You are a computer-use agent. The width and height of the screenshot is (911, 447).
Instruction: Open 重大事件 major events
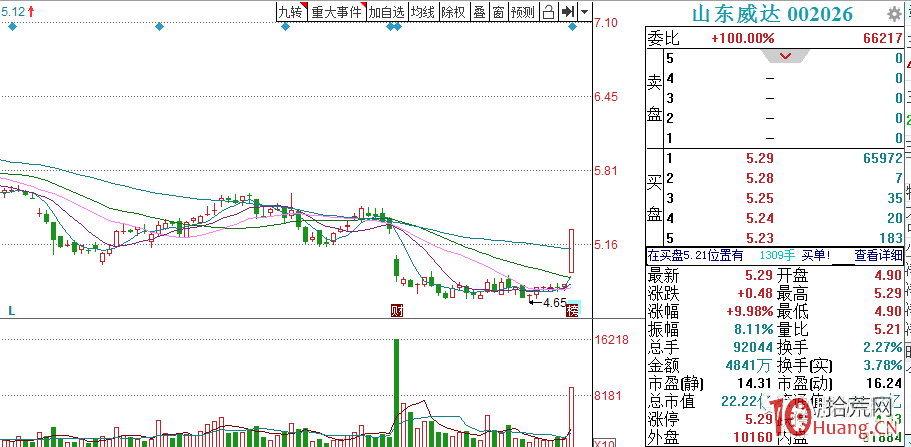click(x=336, y=12)
